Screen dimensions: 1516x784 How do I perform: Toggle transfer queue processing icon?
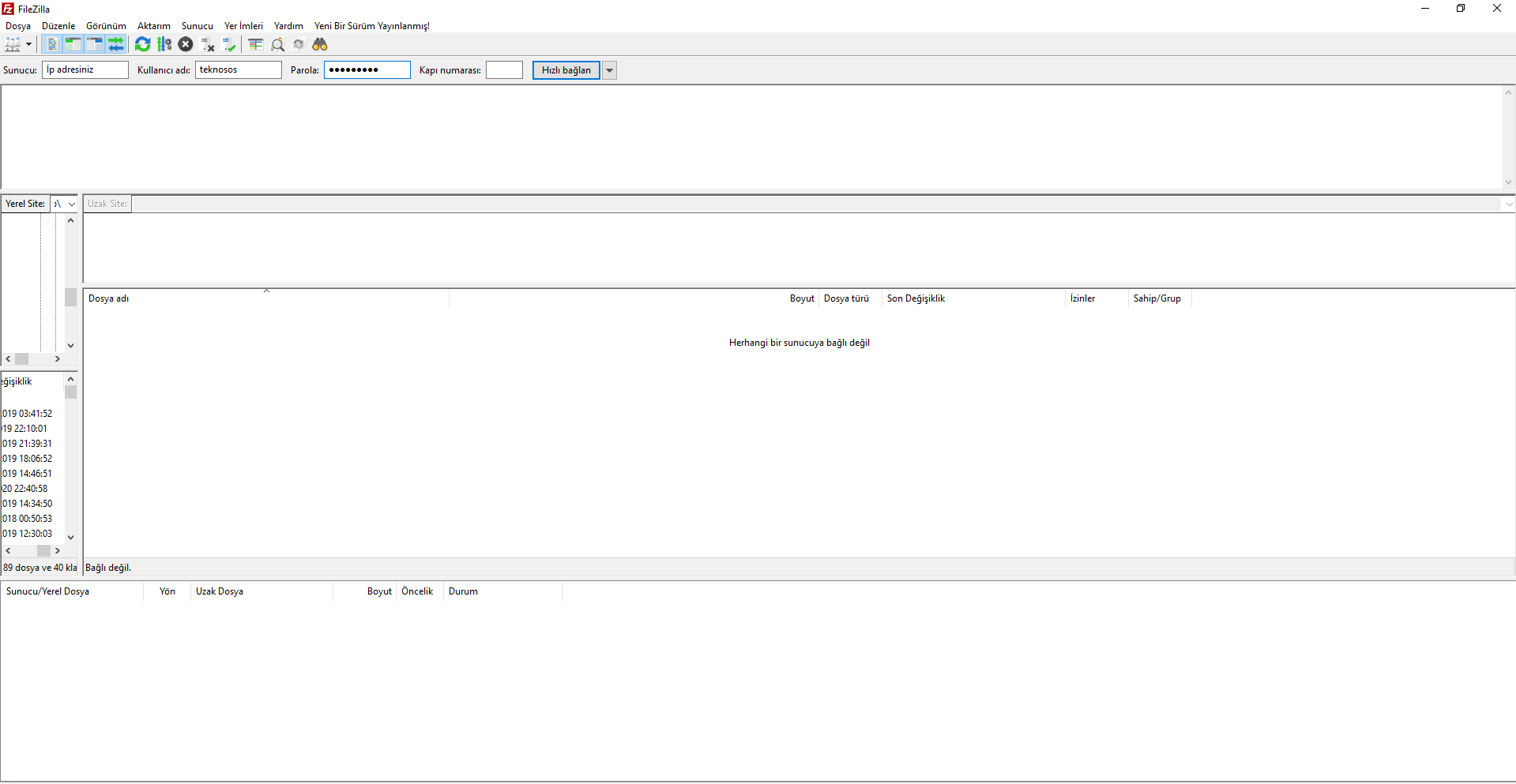pyautogui.click(x=164, y=44)
